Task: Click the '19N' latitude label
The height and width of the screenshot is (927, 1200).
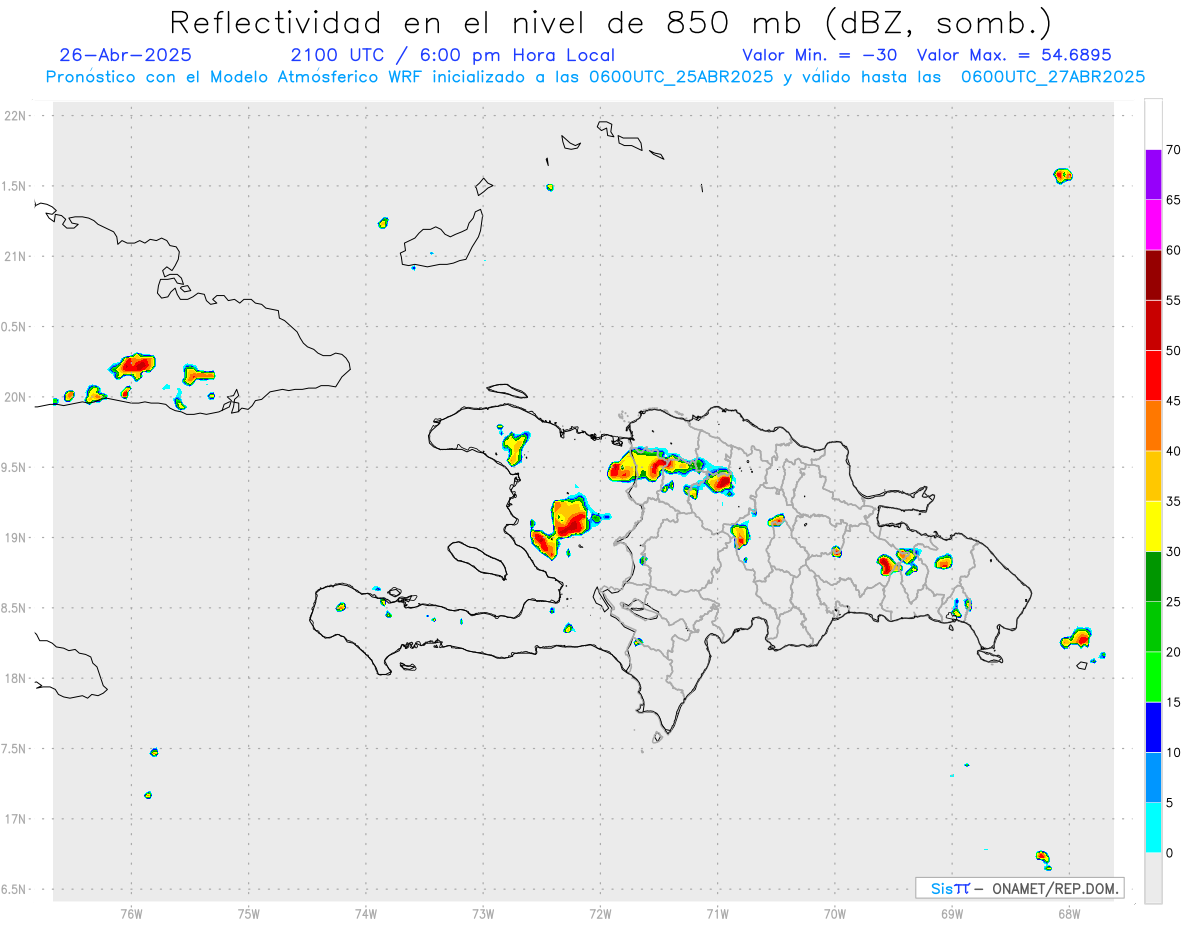Action: (17, 538)
